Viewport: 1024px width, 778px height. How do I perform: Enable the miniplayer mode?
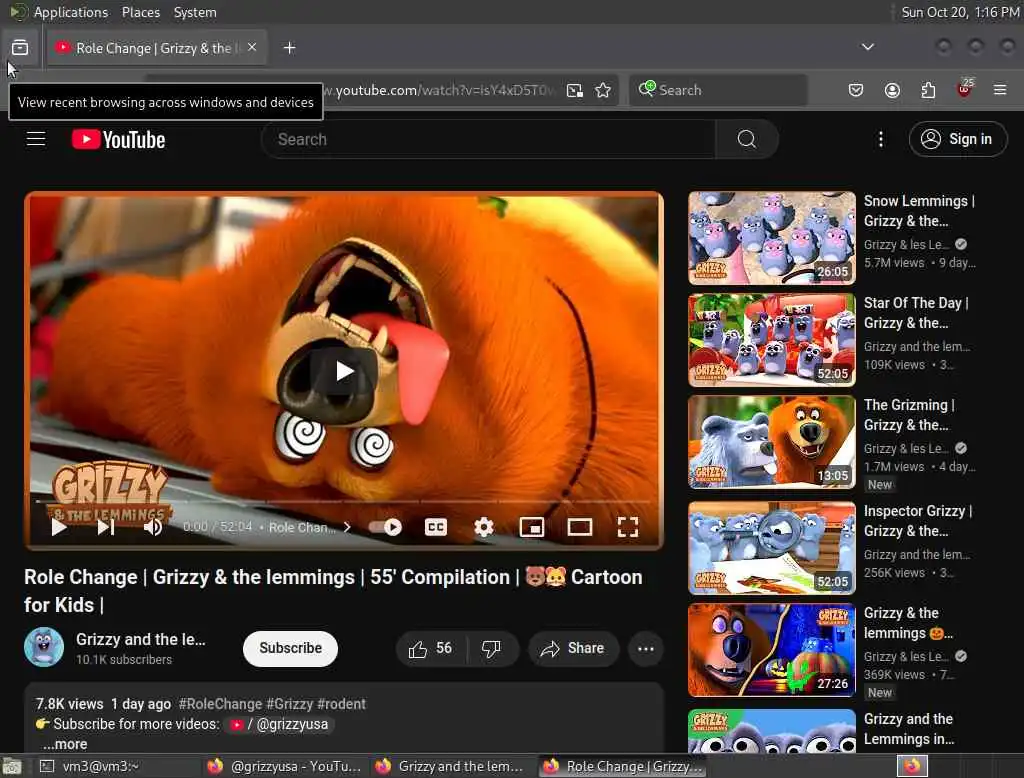coord(532,527)
